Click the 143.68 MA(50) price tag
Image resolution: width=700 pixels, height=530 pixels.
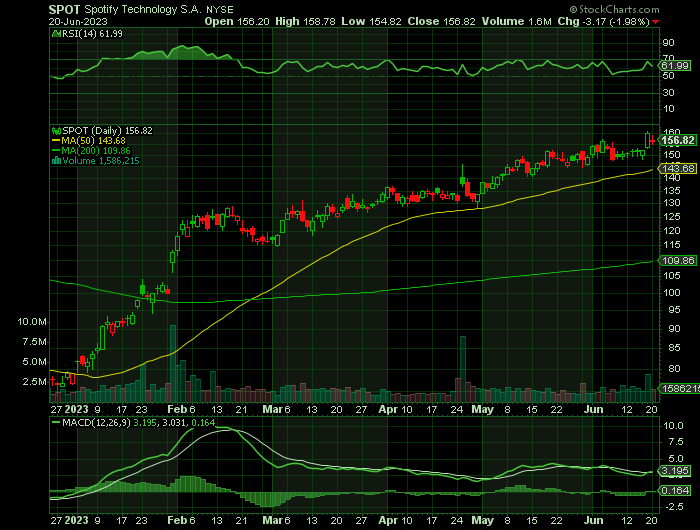click(x=678, y=169)
